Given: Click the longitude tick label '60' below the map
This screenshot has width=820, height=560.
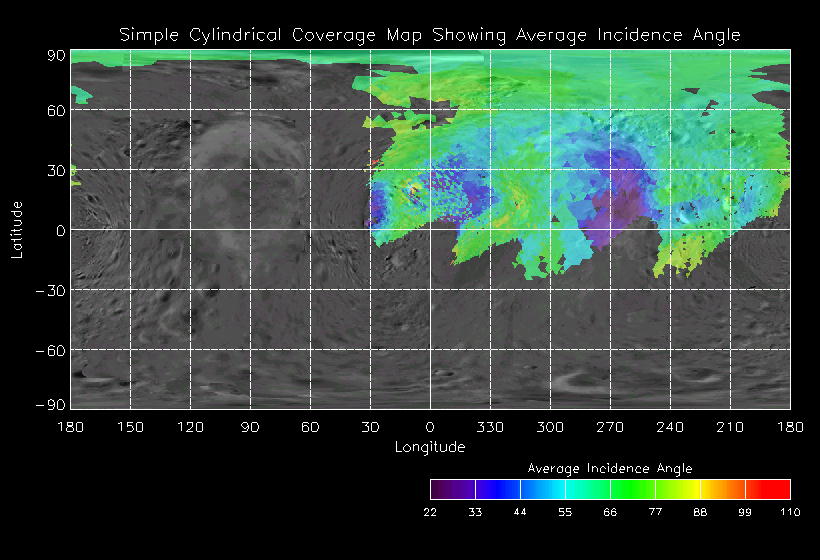Looking at the screenshot, I should point(310,427).
